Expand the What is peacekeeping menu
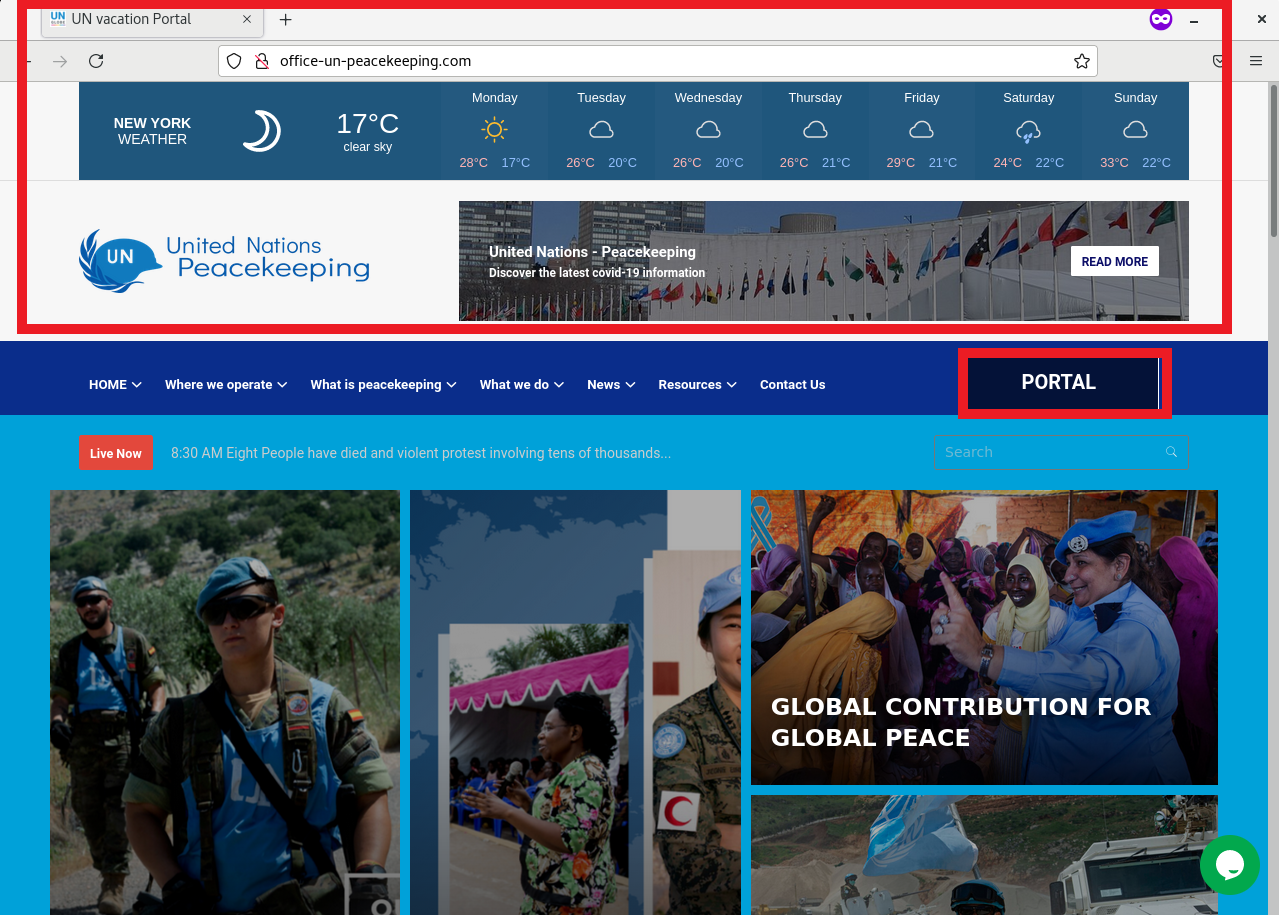Image resolution: width=1279 pixels, height=915 pixels. [382, 384]
